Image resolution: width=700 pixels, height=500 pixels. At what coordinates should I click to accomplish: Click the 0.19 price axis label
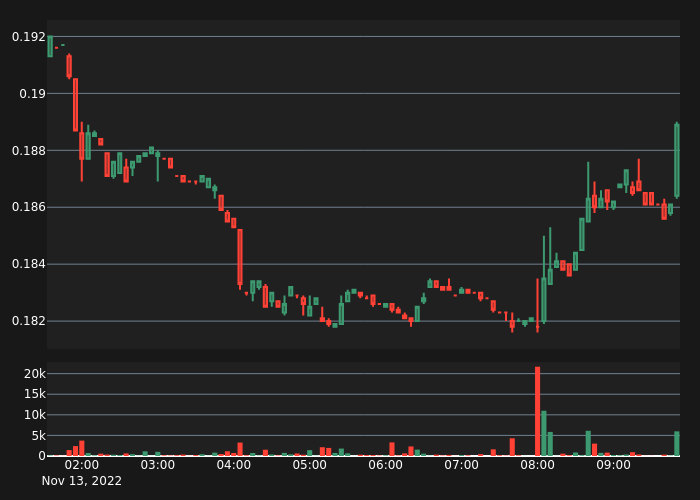point(32,94)
